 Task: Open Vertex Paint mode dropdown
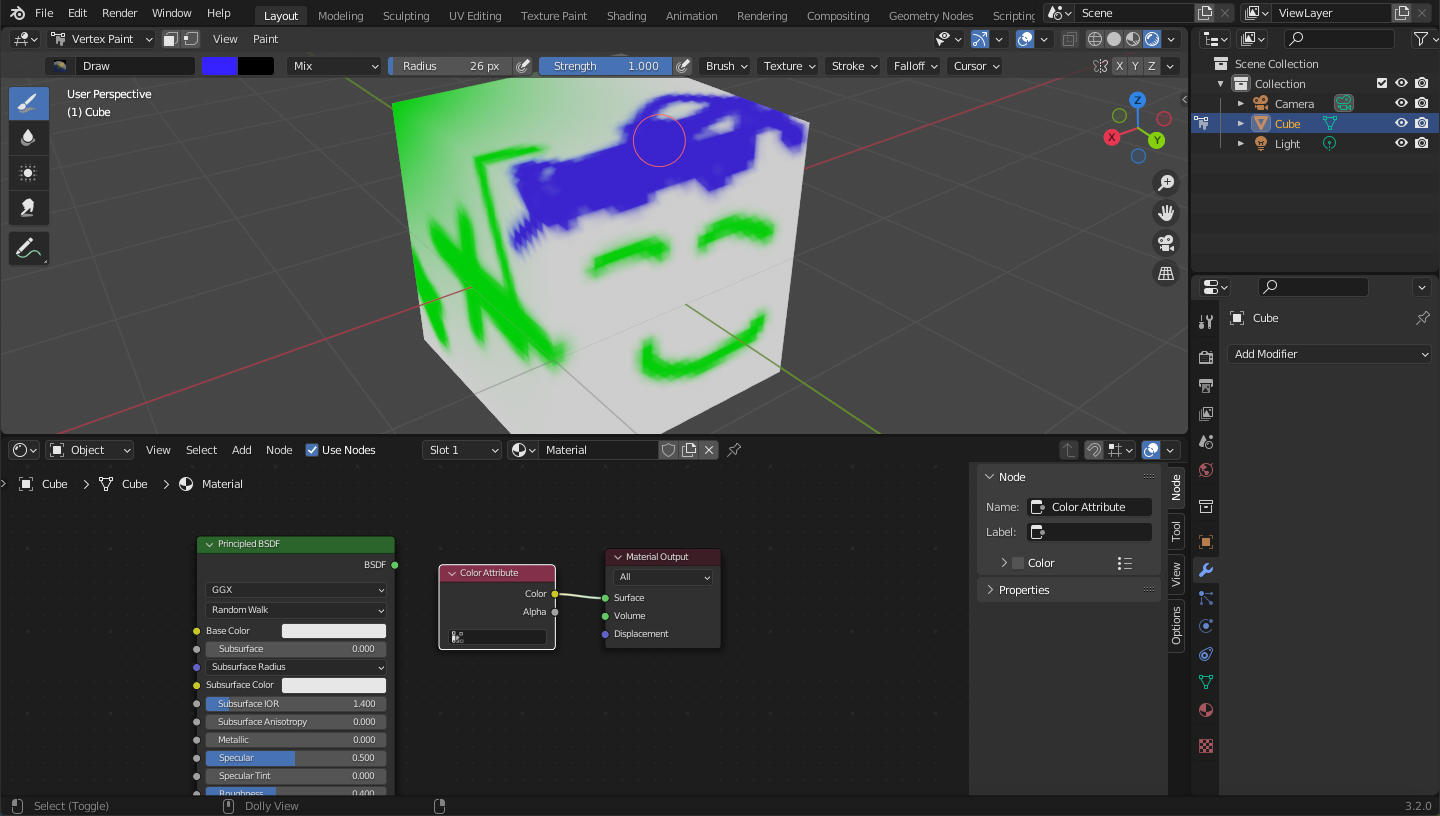point(99,39)
